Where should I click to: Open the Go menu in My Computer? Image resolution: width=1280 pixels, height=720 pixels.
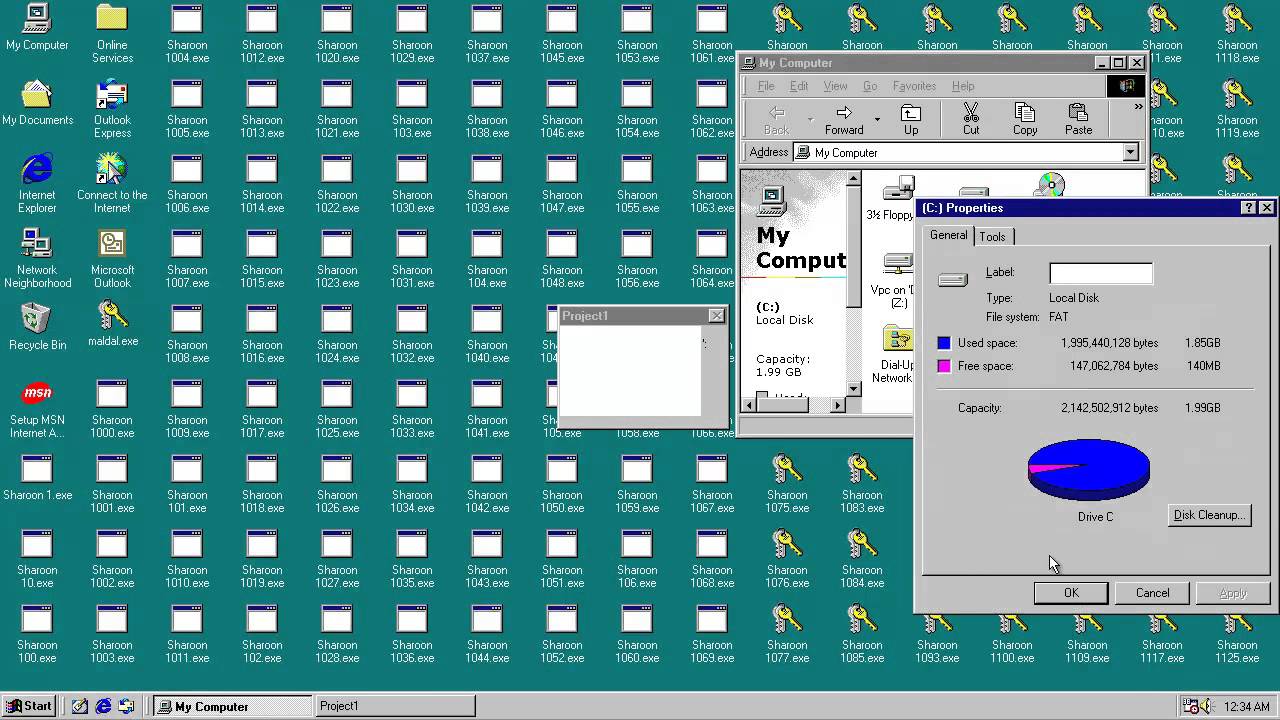coord(870,86)
